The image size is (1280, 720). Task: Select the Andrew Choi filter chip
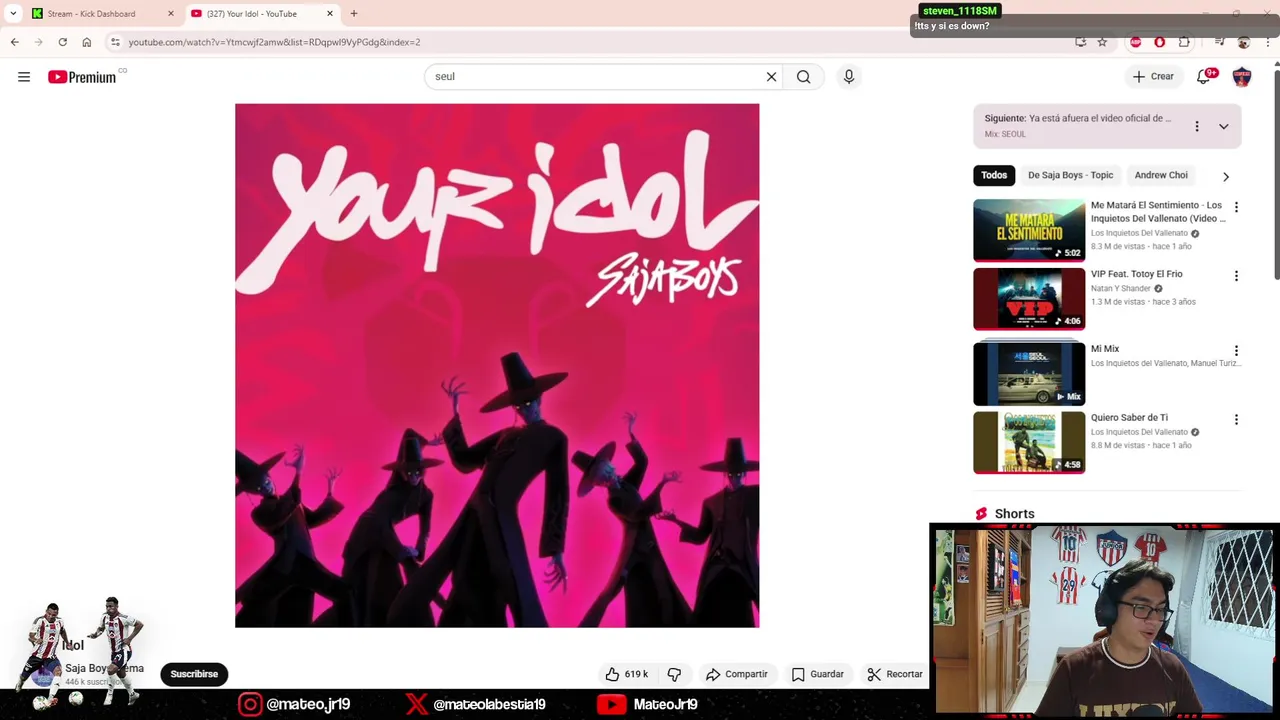1161,175
